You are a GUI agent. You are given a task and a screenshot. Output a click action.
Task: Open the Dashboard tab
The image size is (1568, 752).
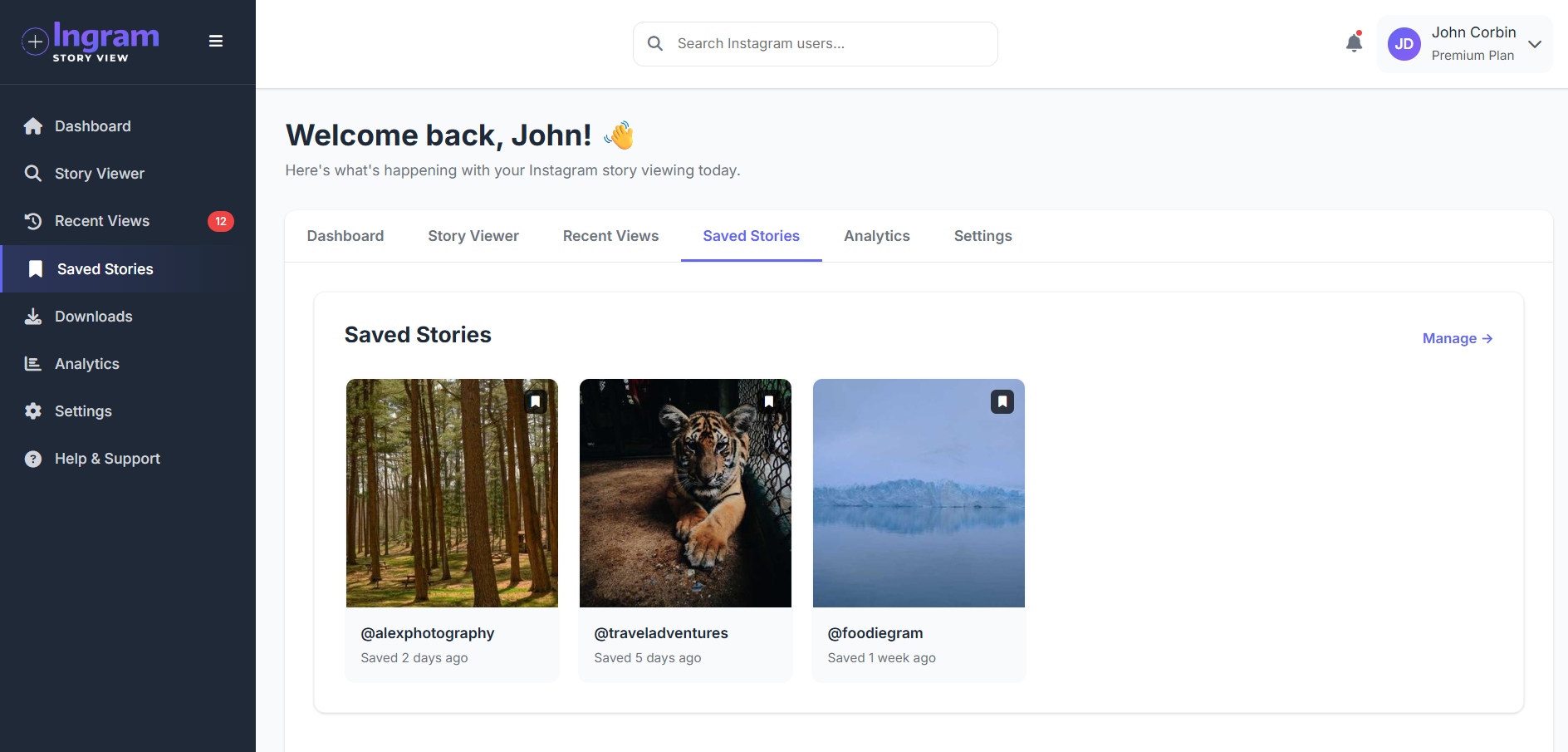345,236
